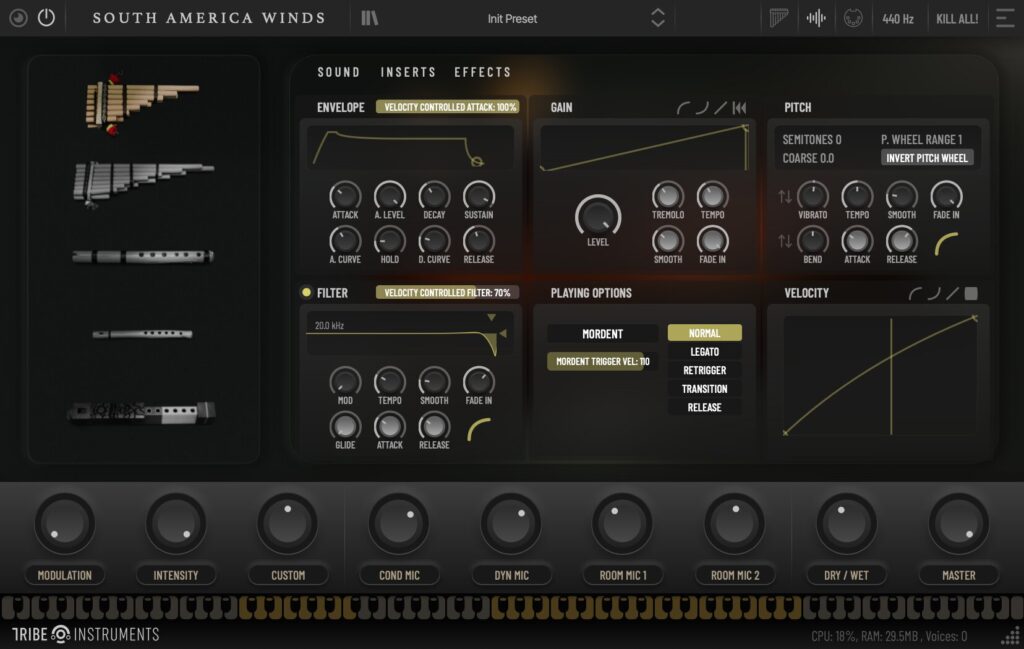Viewport: 1024px width, 649px height.
Task: Click the power on/off icon
Action: click(x=46, y=18)
